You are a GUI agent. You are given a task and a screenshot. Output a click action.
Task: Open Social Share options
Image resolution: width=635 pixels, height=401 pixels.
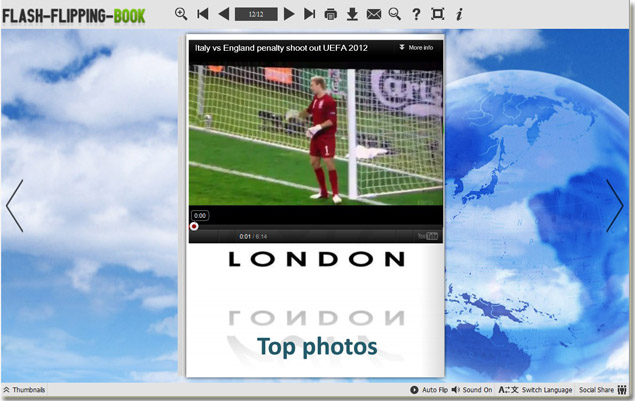pos(603,390)
